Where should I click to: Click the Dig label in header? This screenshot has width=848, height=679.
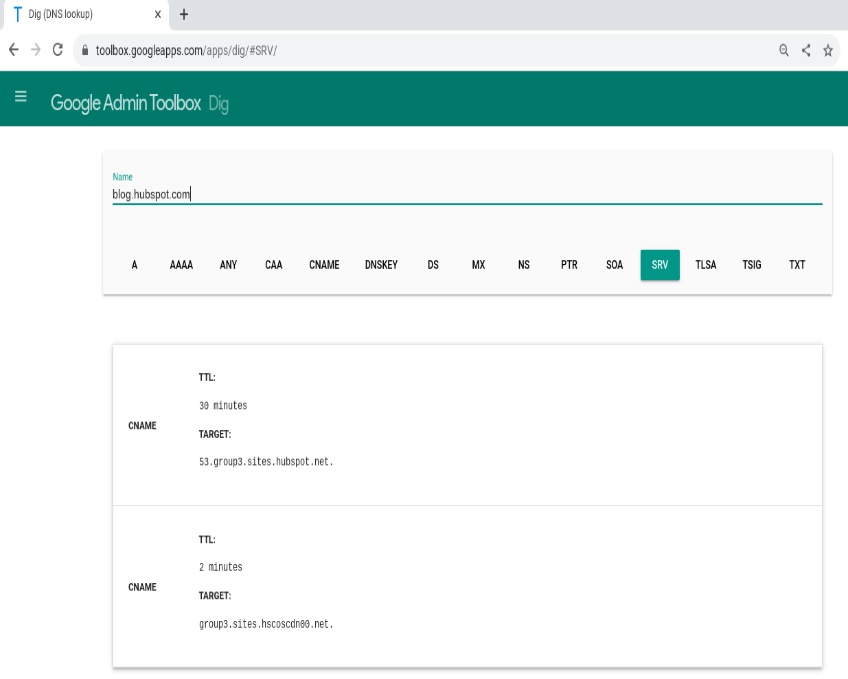click(x=218, y=104)
